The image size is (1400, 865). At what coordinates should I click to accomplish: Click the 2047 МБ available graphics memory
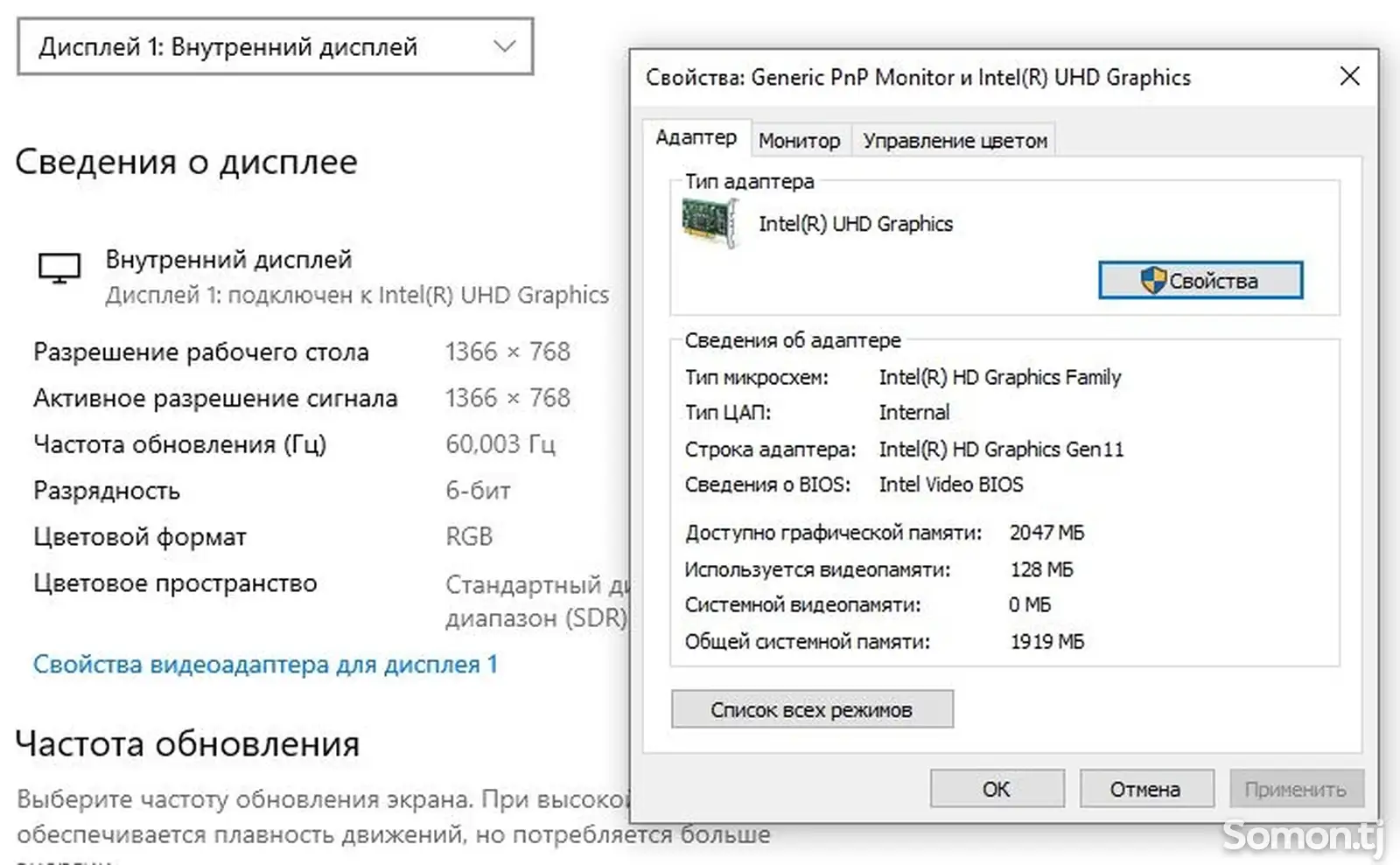tap(1046, 533)
